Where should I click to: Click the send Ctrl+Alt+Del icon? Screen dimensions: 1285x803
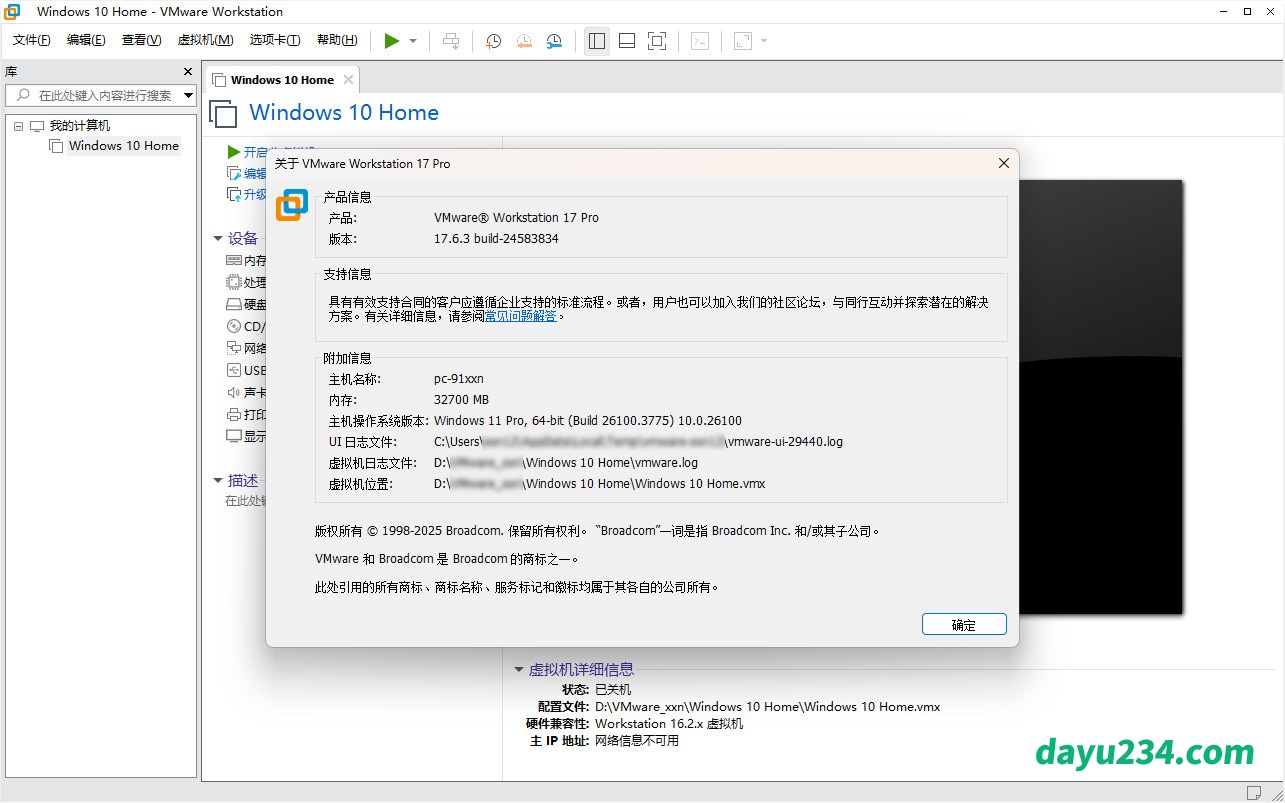[x=451, y=41]
